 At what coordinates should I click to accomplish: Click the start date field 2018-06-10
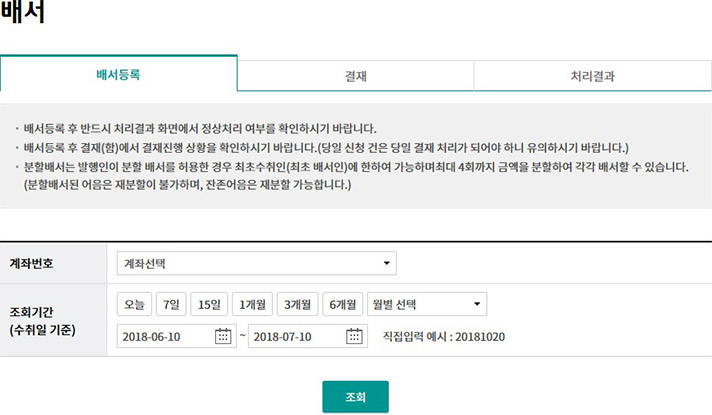tap(165, 336)
